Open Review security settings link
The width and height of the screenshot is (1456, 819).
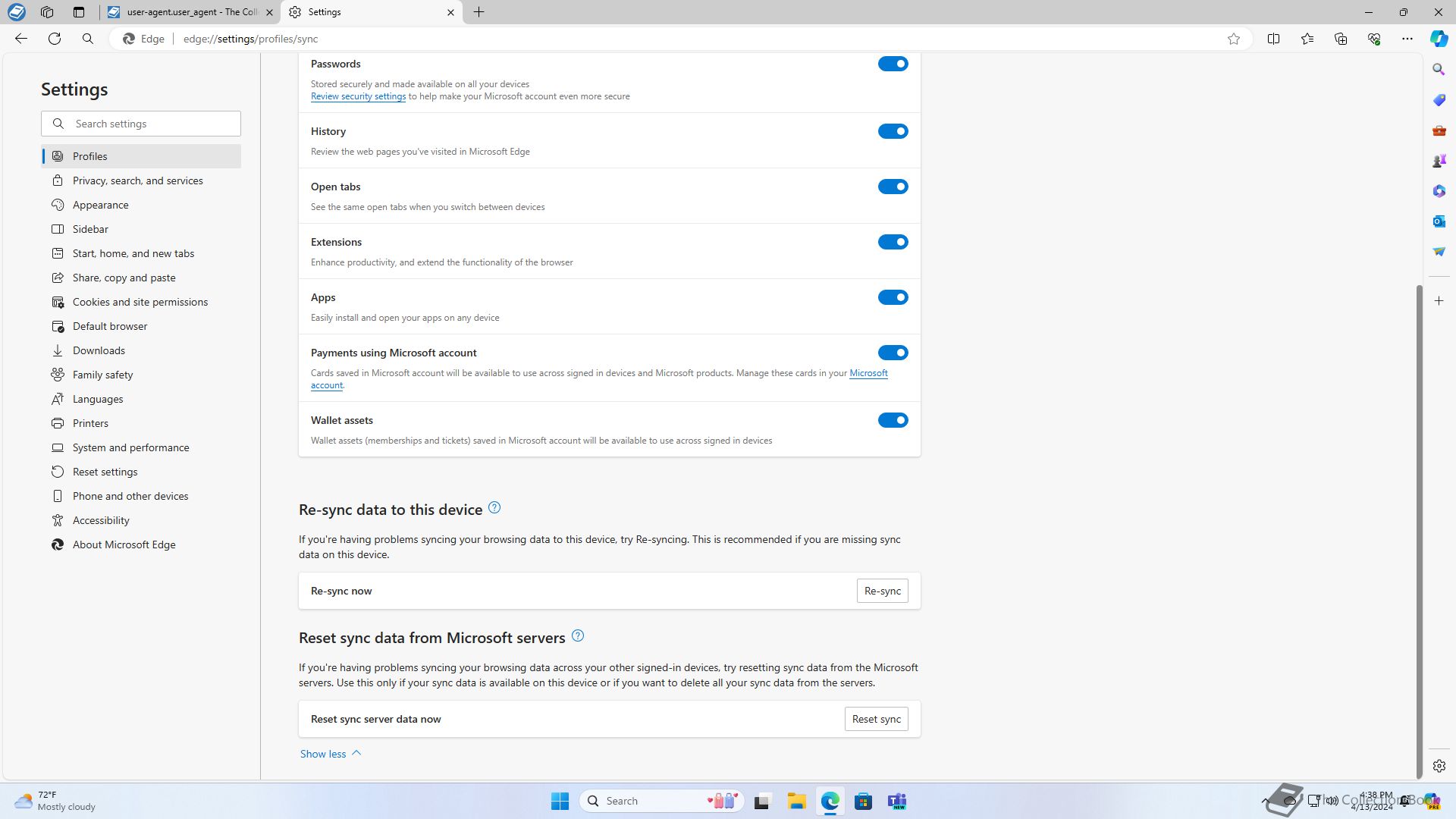358,97
